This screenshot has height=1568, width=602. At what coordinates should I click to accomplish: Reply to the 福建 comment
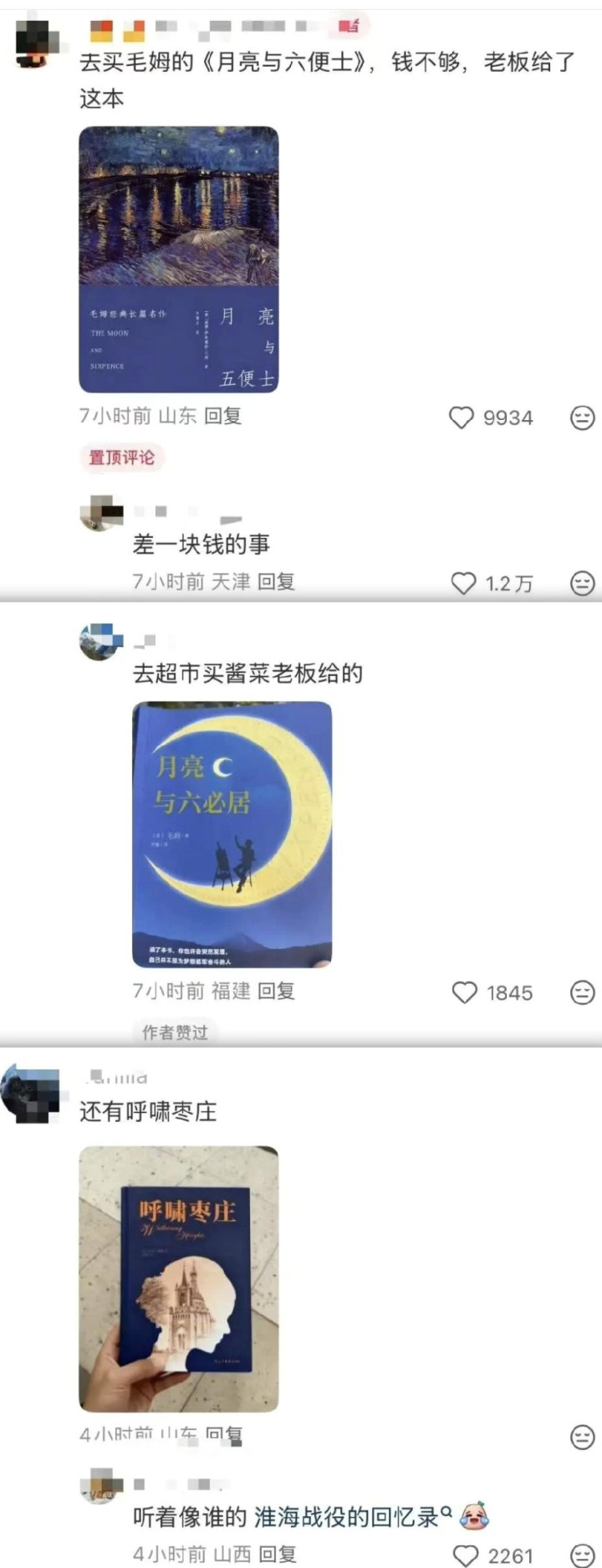[x=276, y=992]
